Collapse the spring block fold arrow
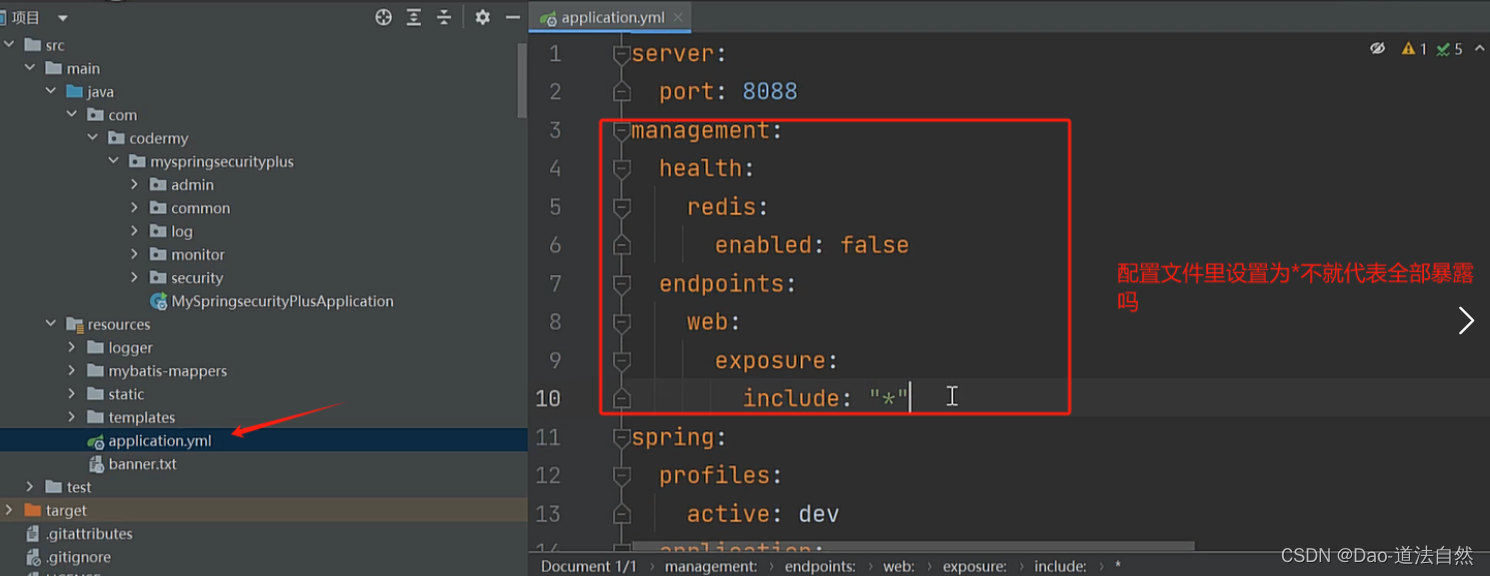The width and height of the screenshot is (1490, 576). (621, 437)
